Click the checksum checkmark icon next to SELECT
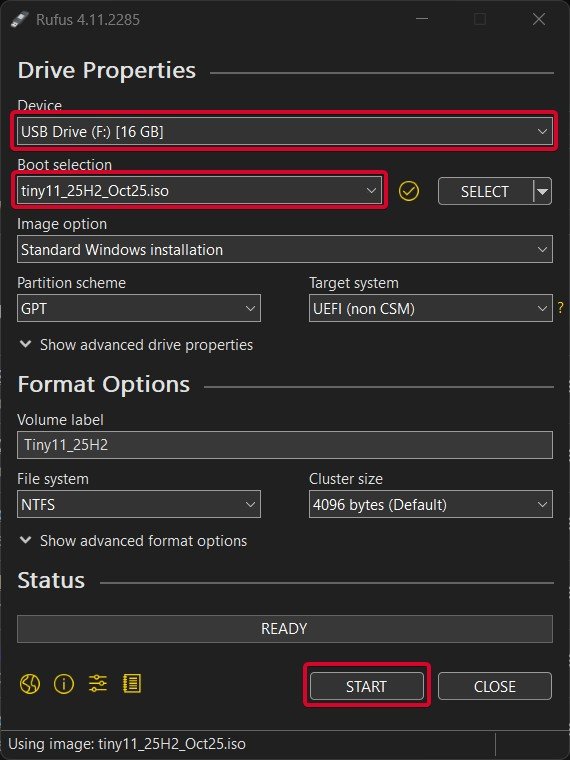This screenshot has height=760, width=570. (409, 191)
